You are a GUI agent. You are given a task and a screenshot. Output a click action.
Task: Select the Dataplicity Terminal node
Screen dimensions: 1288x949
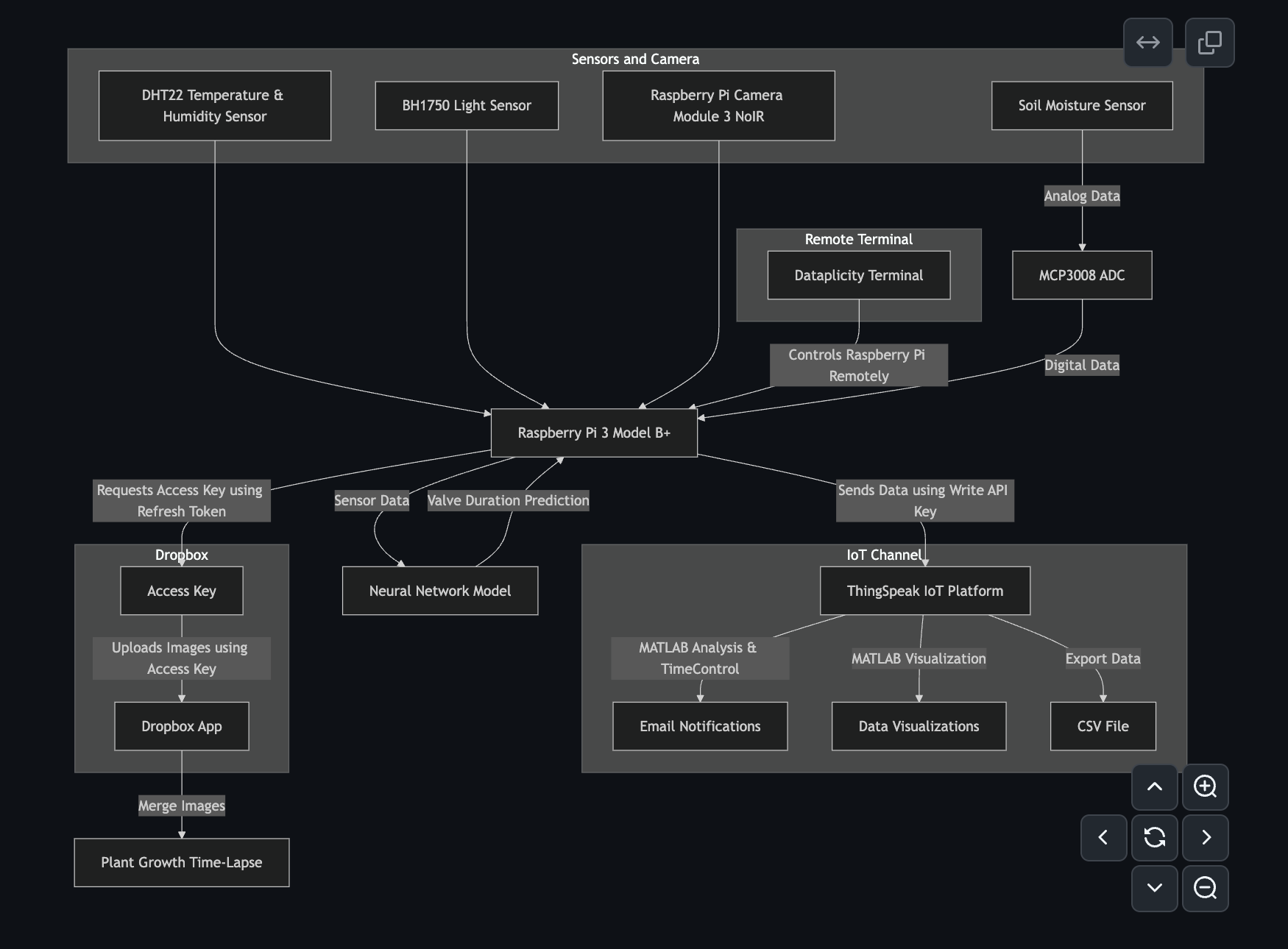(858, 275)
